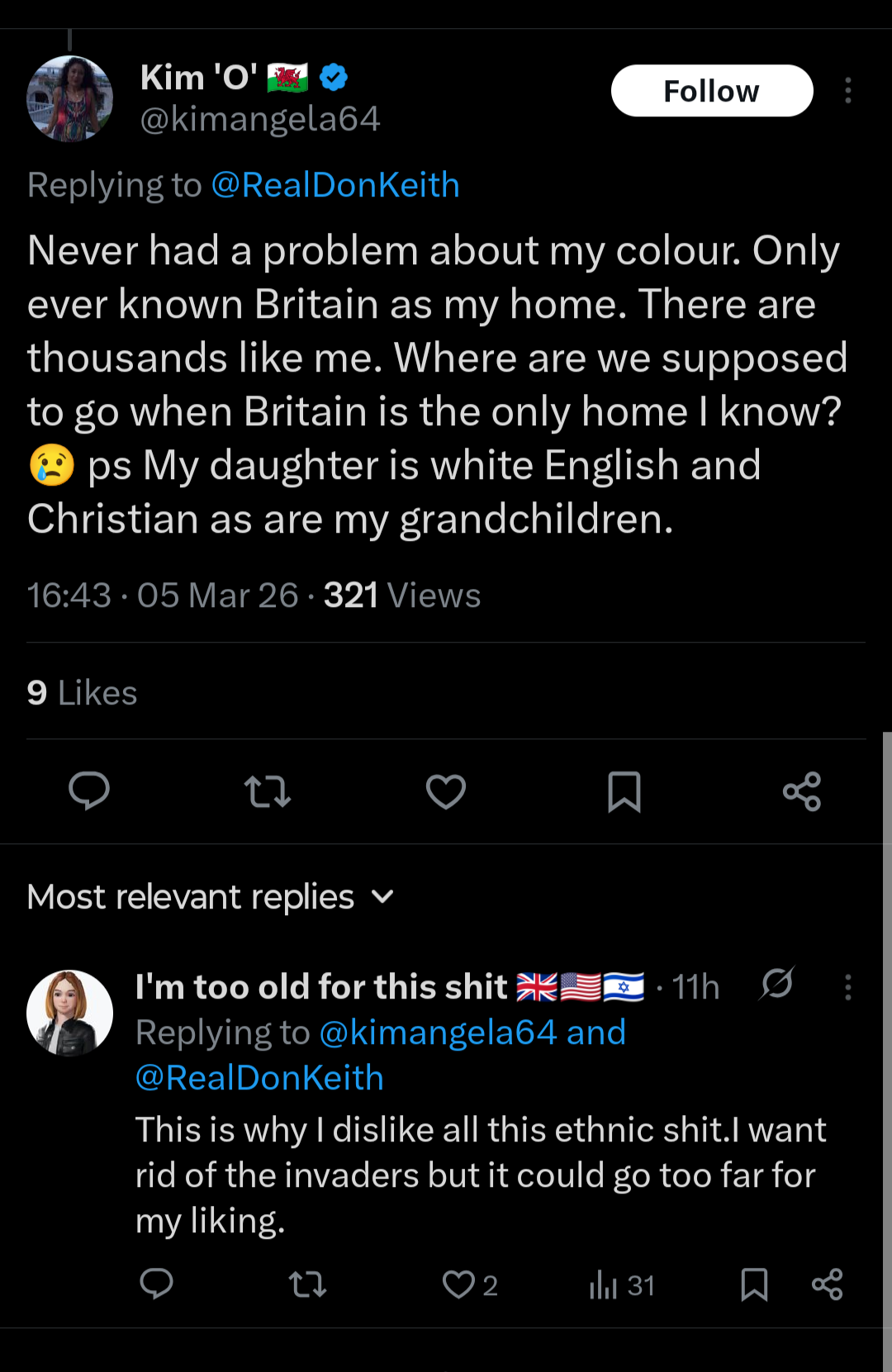892x1372 pixels.
Task: Follow Kim 'O' account
Action: 712,91
